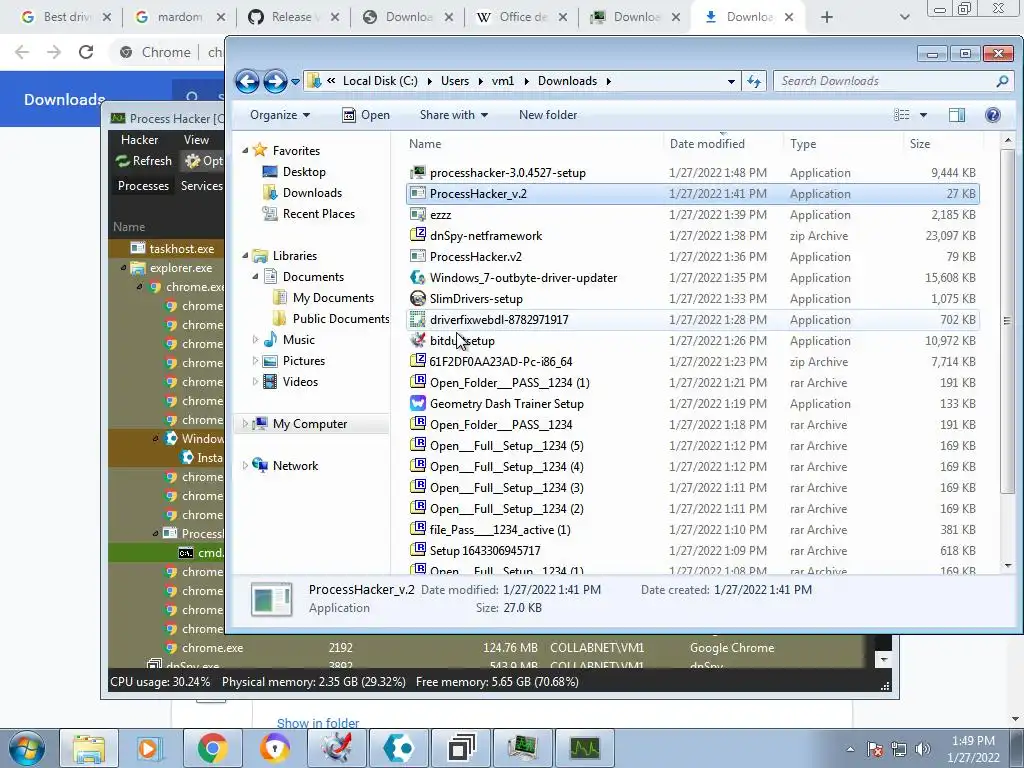
Task: Expand the Pictures library node
Action: (255, 360)
